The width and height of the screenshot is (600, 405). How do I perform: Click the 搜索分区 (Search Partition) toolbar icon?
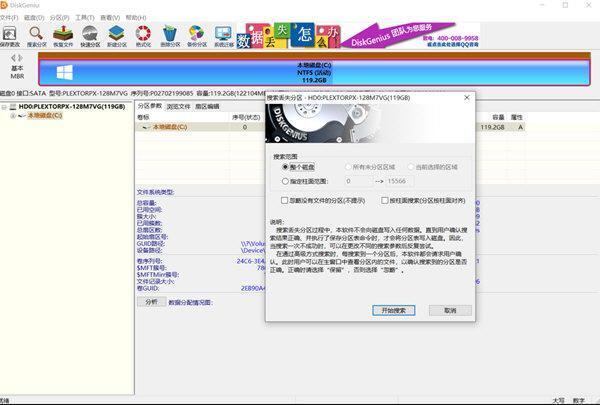[x=36, y=38]
